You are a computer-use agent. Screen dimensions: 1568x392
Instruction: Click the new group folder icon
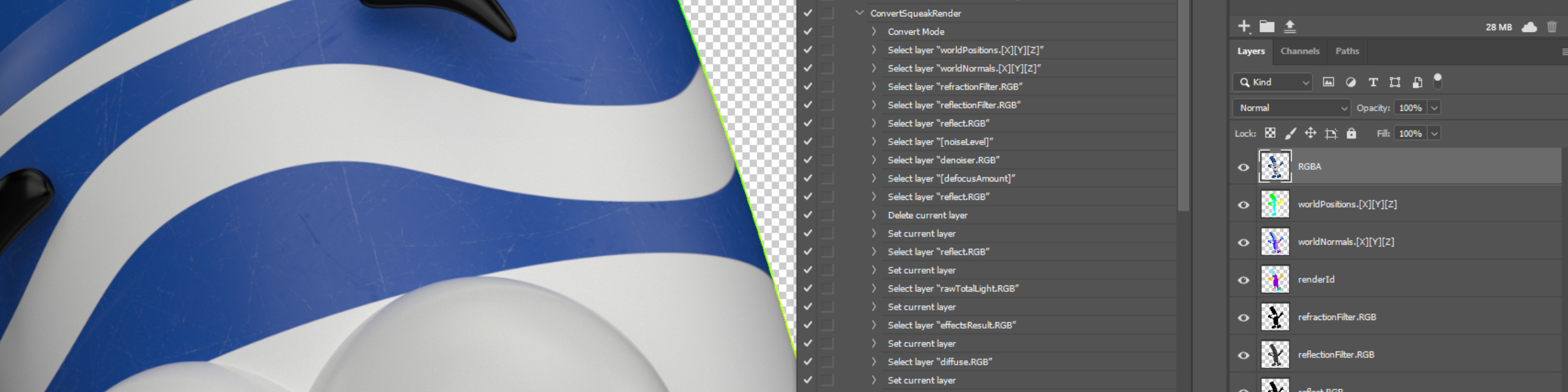tap(1267, 26)
